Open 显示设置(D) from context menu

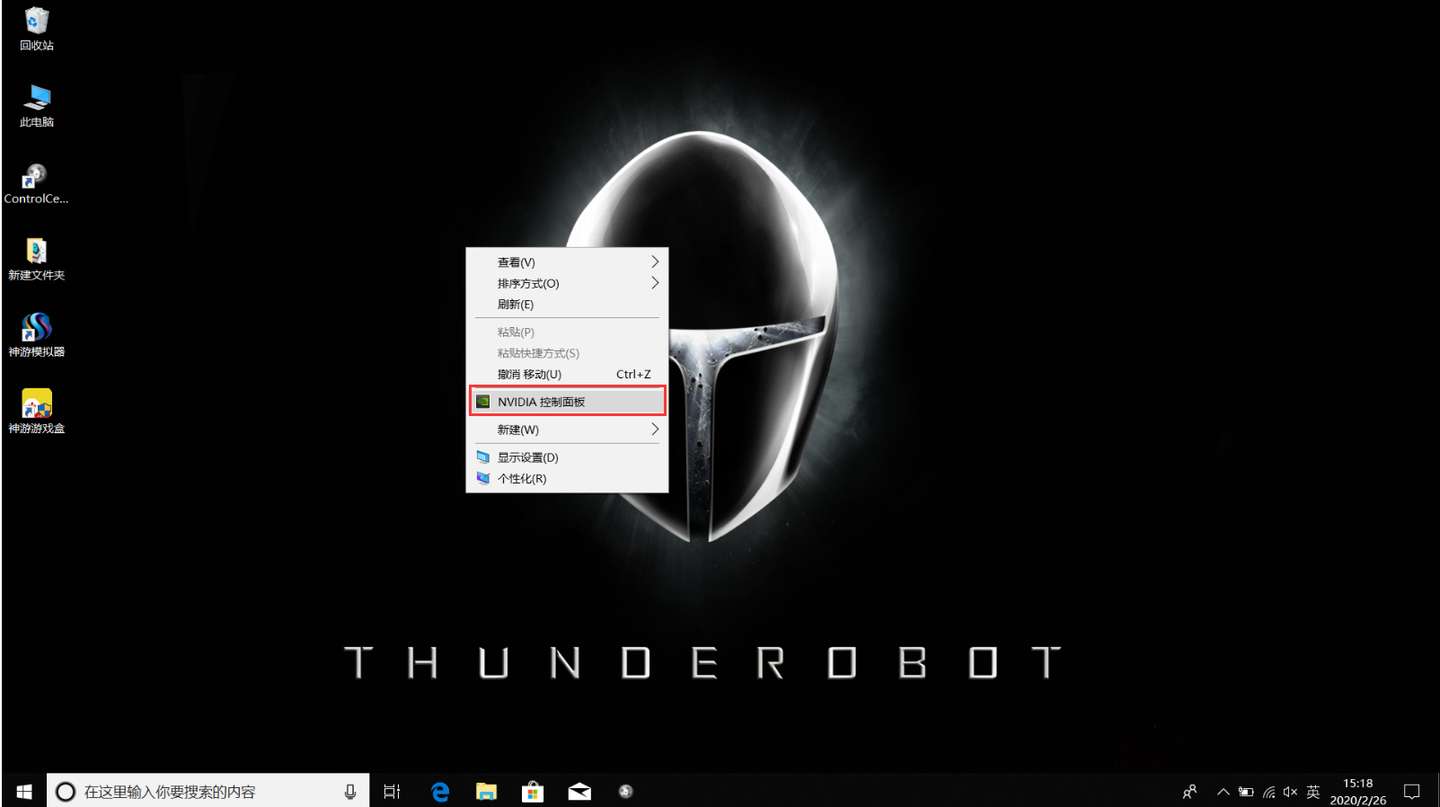pos(567,457)
